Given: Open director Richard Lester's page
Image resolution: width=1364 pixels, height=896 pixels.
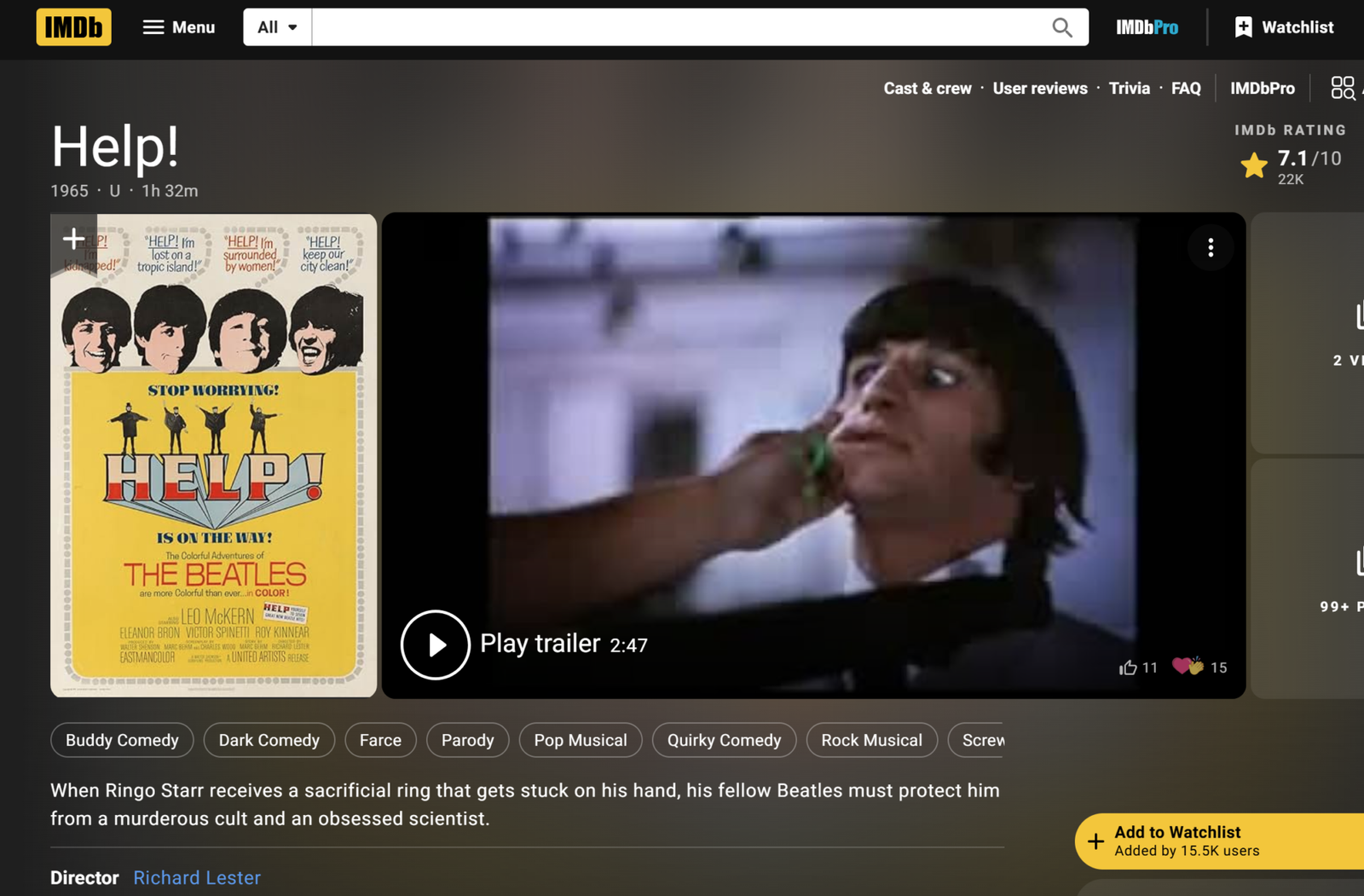Looking at the screenshot, I should pyautogui.click(x=197, y=877).
